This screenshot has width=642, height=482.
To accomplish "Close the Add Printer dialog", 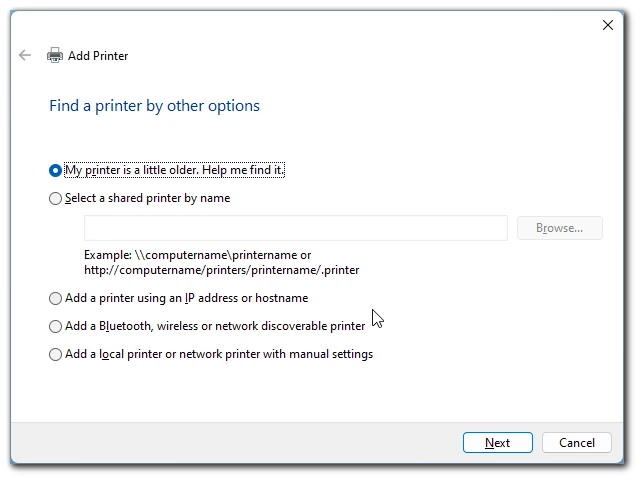I will (608, 25).
